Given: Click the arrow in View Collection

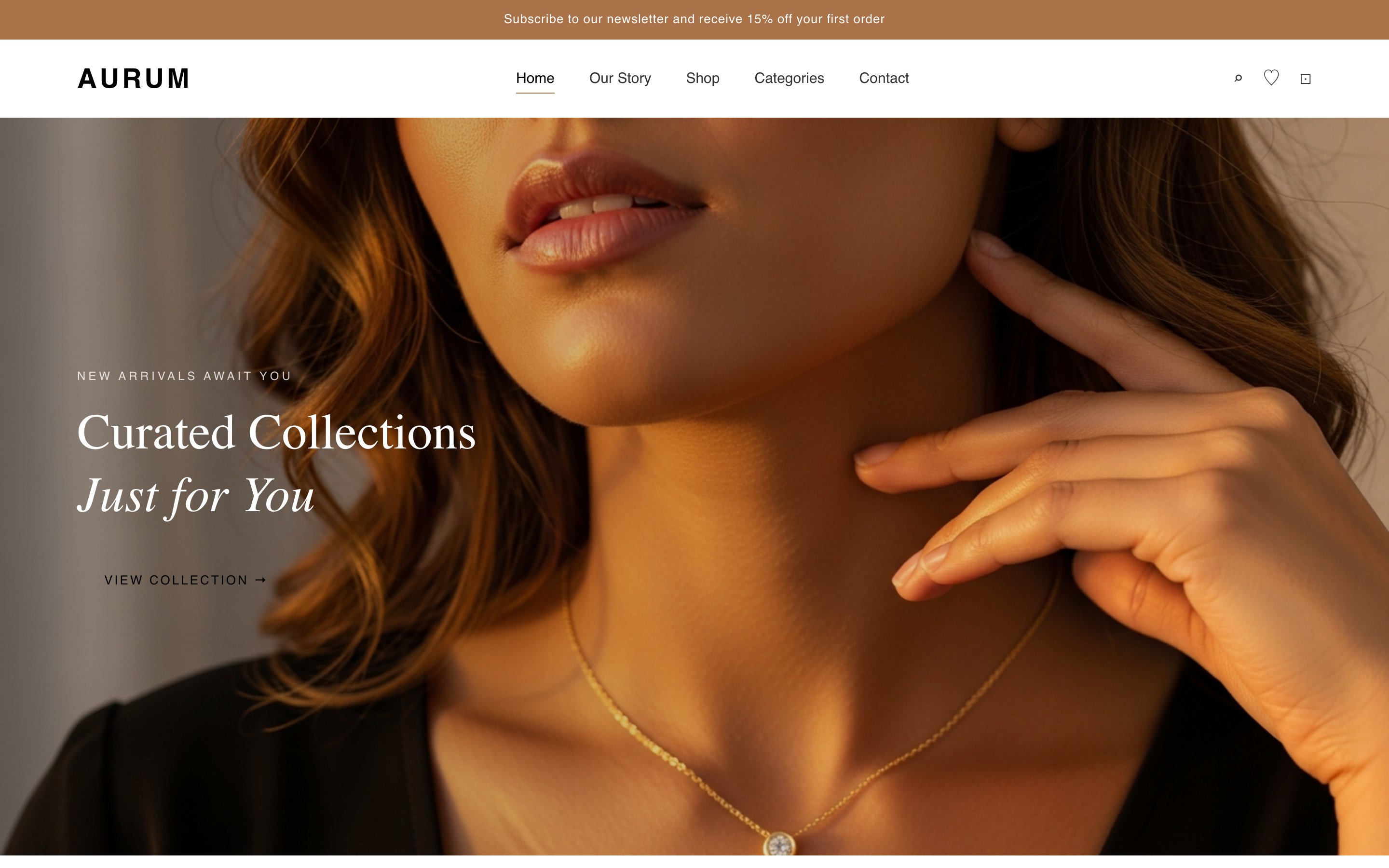Looking at the screenshot, I should pos(260,581).
